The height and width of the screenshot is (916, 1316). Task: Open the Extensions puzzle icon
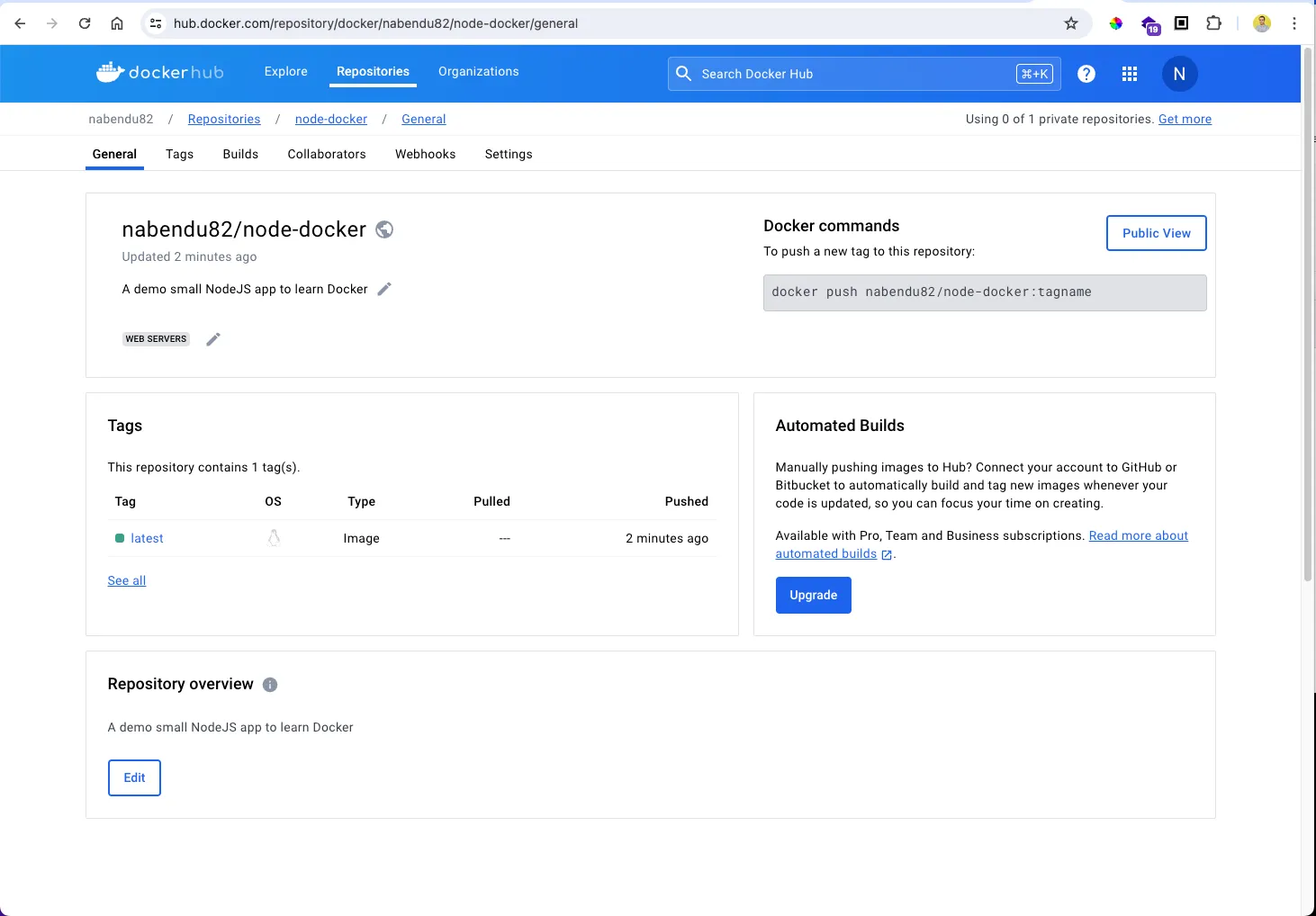(x=1214, y=23)
